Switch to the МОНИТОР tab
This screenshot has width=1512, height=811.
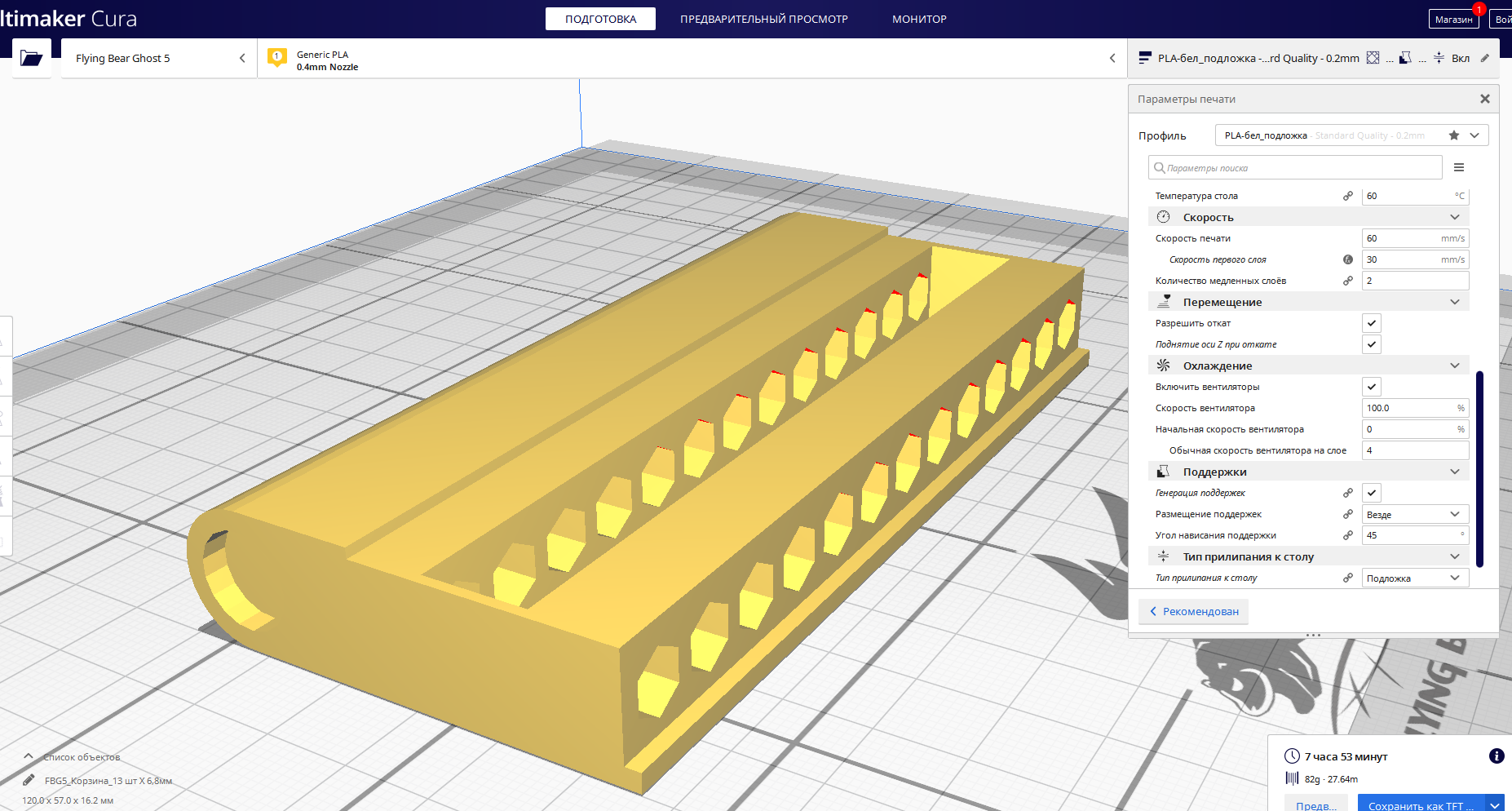(919, 19)
